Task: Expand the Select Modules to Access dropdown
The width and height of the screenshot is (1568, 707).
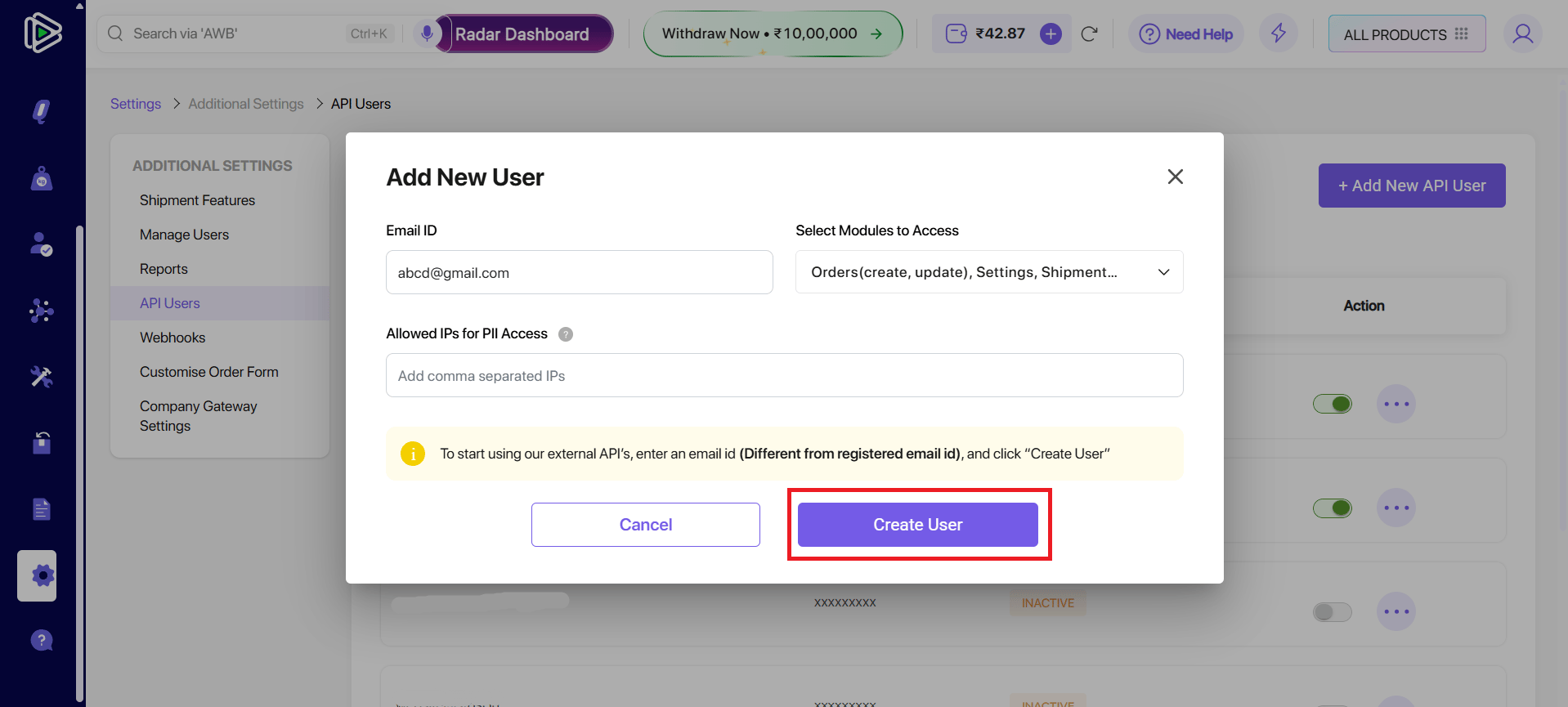Action: pyautogui.click(x=989, y=272)
